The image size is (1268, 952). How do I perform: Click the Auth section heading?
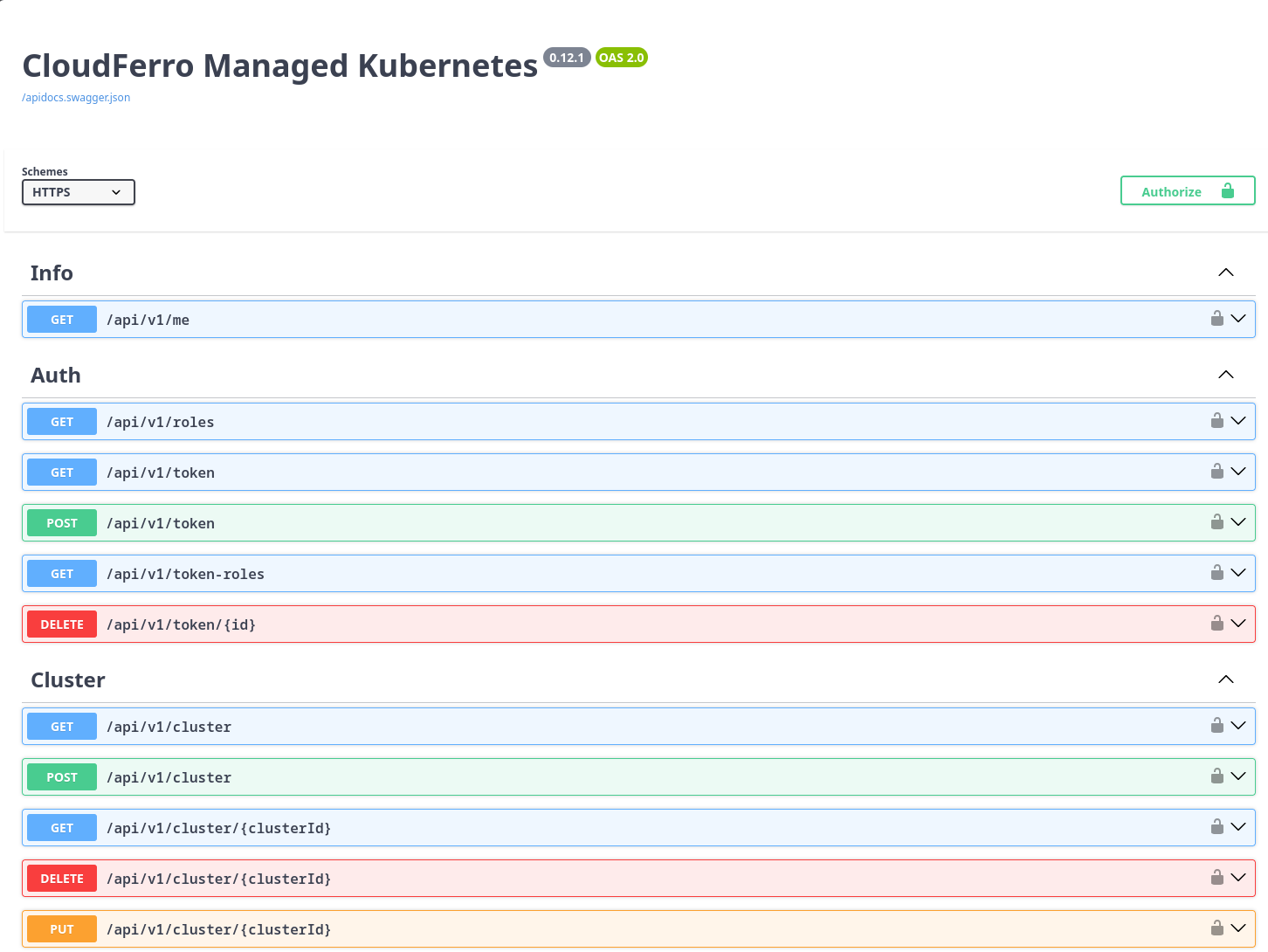[x=56, y=376]
